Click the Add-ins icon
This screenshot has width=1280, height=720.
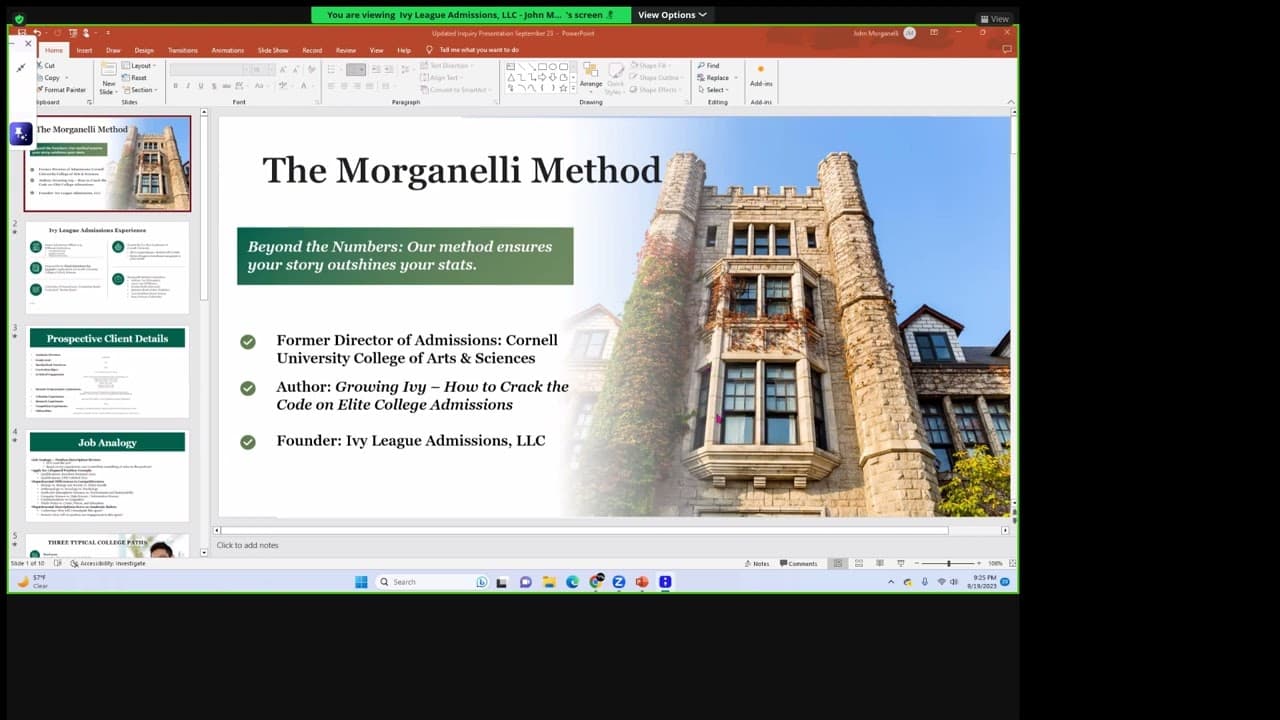click(x=761, y=75)
